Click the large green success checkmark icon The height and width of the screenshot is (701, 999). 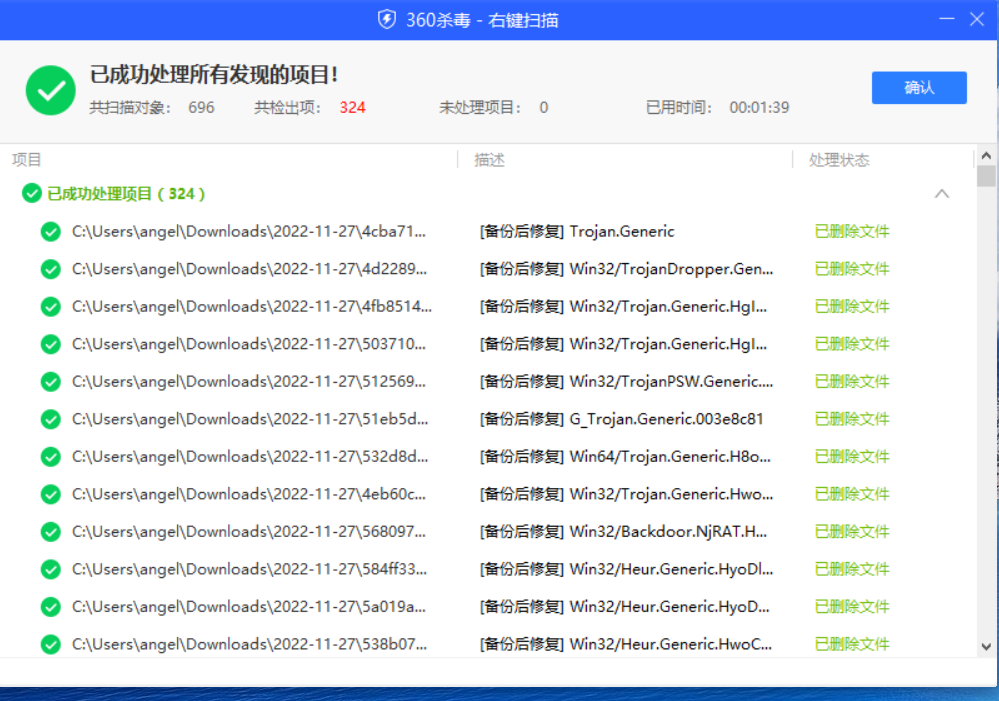click(51, 90)
